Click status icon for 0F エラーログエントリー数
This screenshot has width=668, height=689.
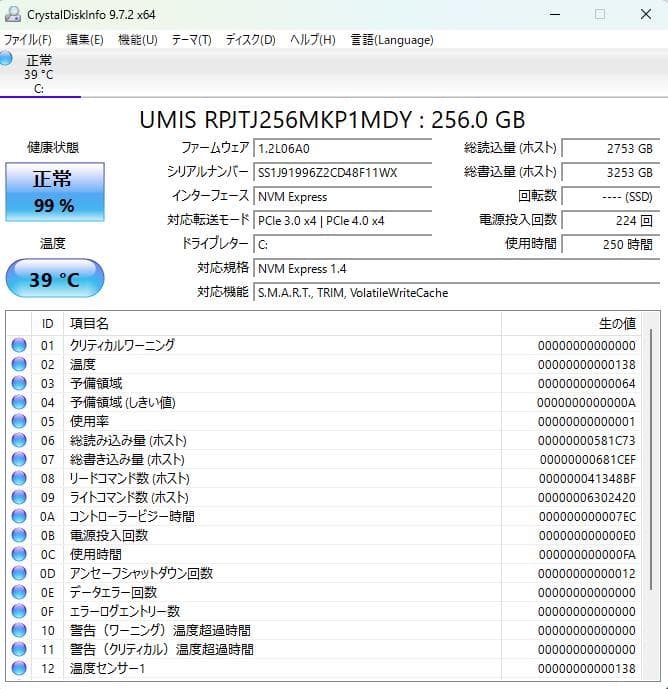(19, 611)
